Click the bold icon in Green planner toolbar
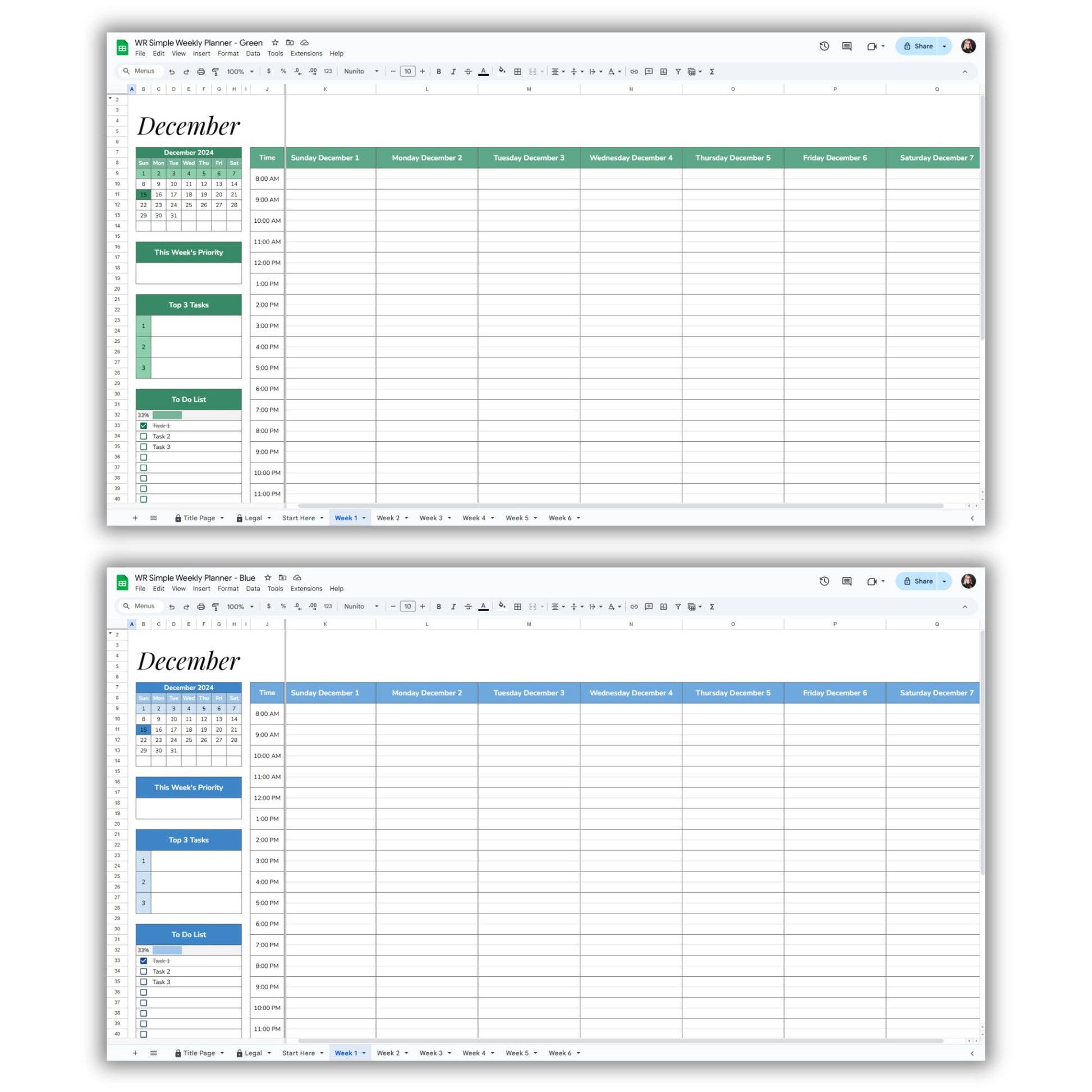 coord(439,72)
